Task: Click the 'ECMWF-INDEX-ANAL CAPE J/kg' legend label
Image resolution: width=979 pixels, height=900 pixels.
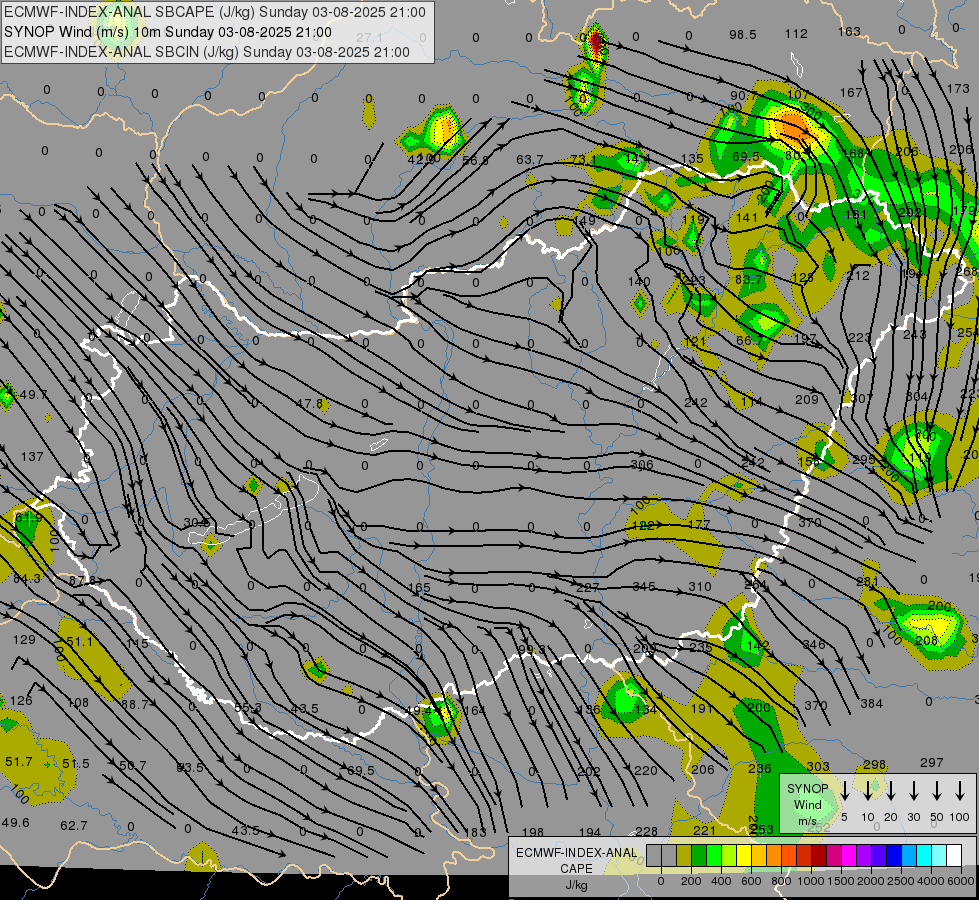Action: (x=576, y=869)
